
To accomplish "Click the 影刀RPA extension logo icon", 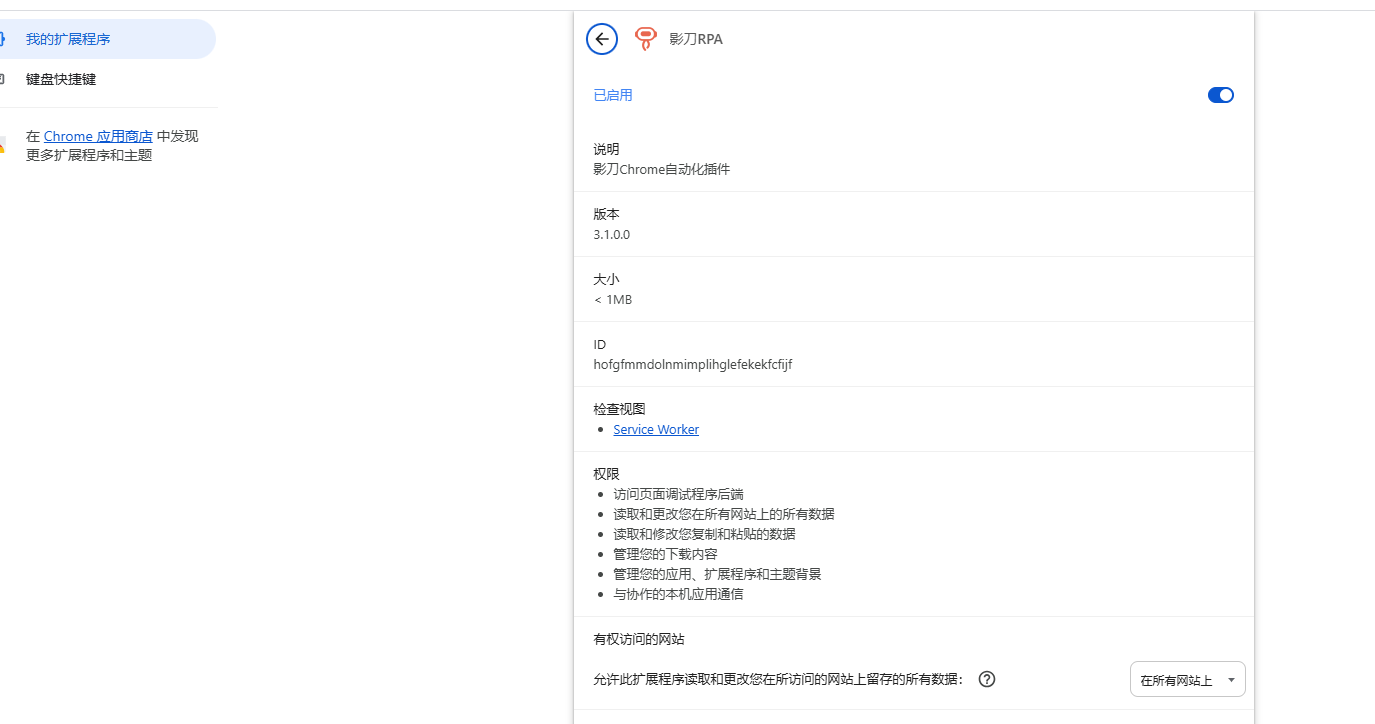I will [646, 39].
